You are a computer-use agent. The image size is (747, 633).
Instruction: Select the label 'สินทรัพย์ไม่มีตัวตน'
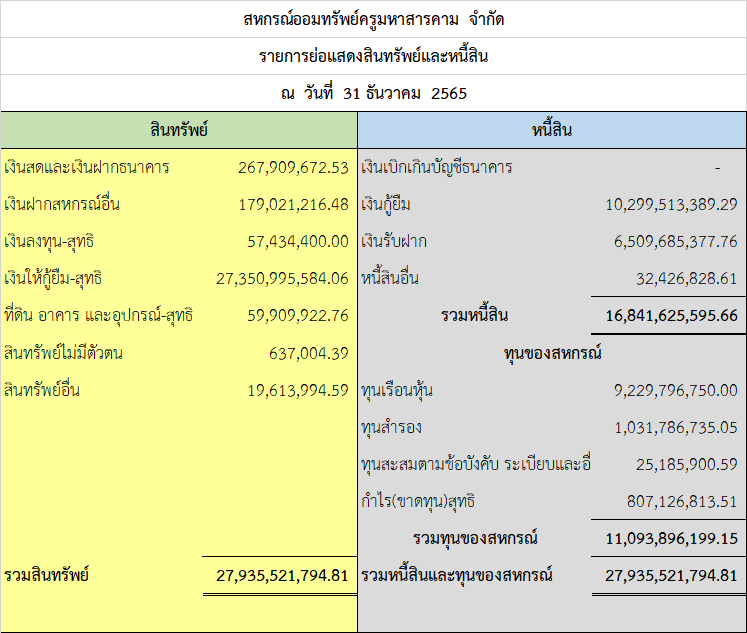tap(63, 353)
